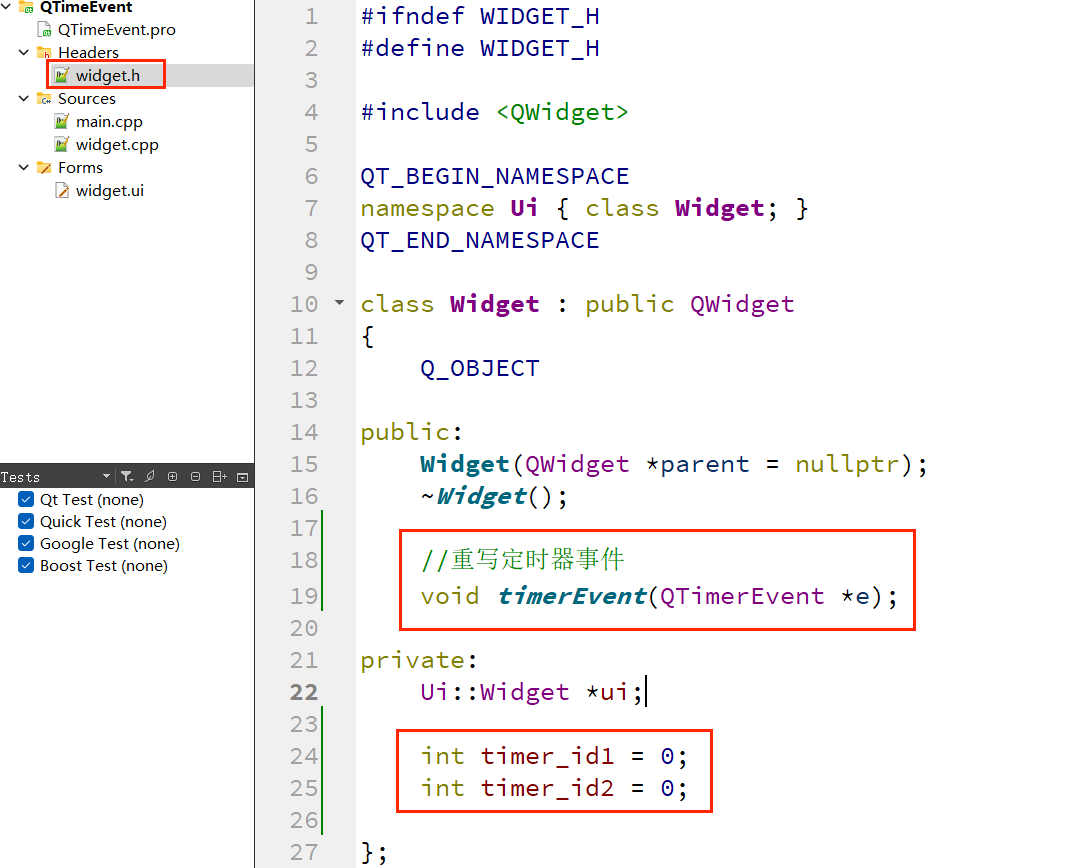The image size is (1069, 868).
Task: Click the QT_END_NAMESPACE macro
Action: (x=480, y=240)
